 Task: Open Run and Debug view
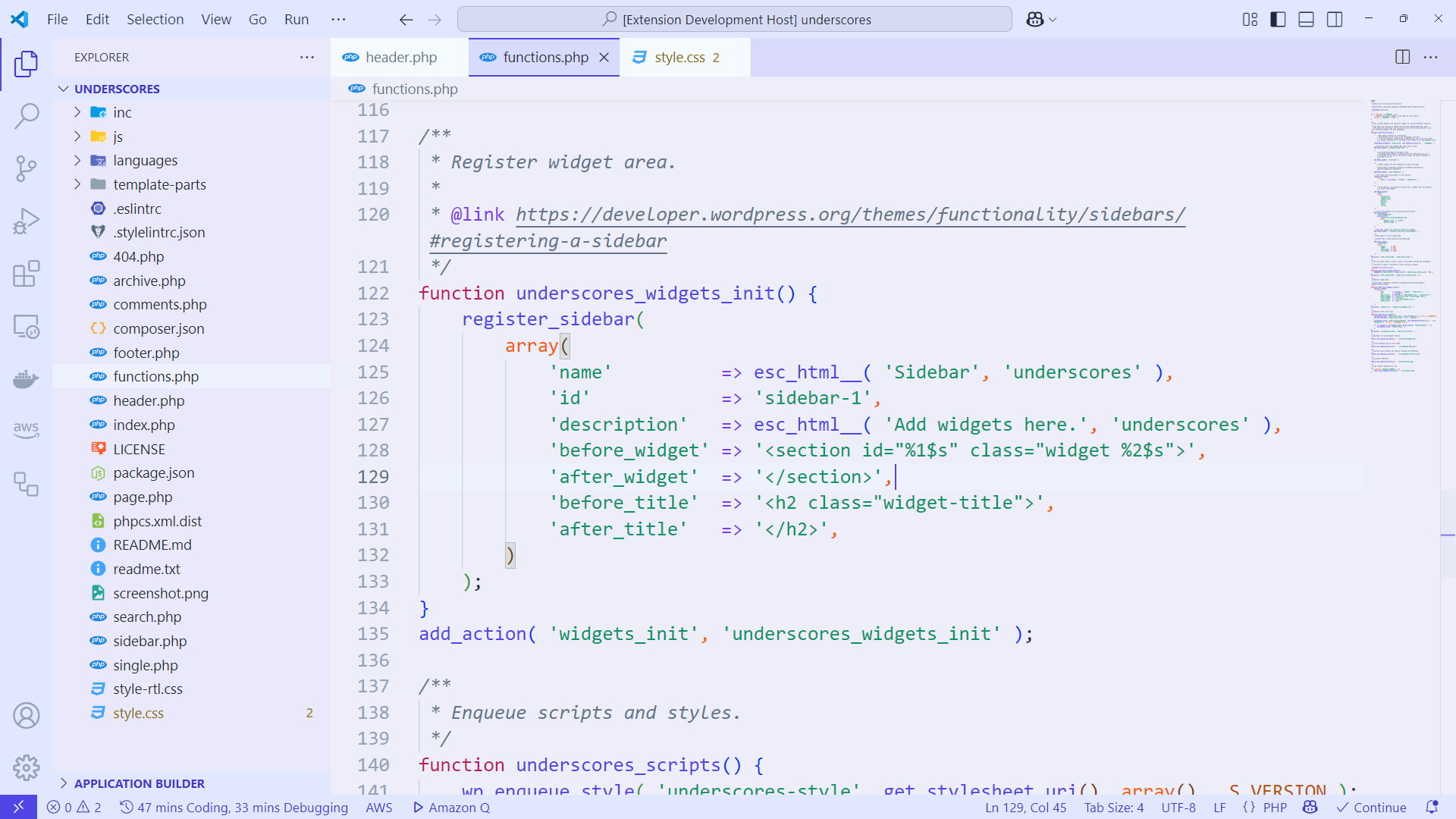pos(27,221)
